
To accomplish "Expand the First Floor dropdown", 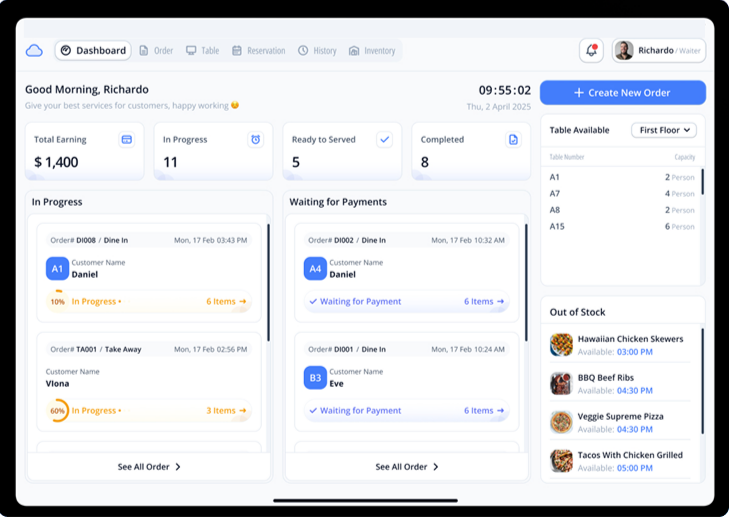I will point(664,130).
